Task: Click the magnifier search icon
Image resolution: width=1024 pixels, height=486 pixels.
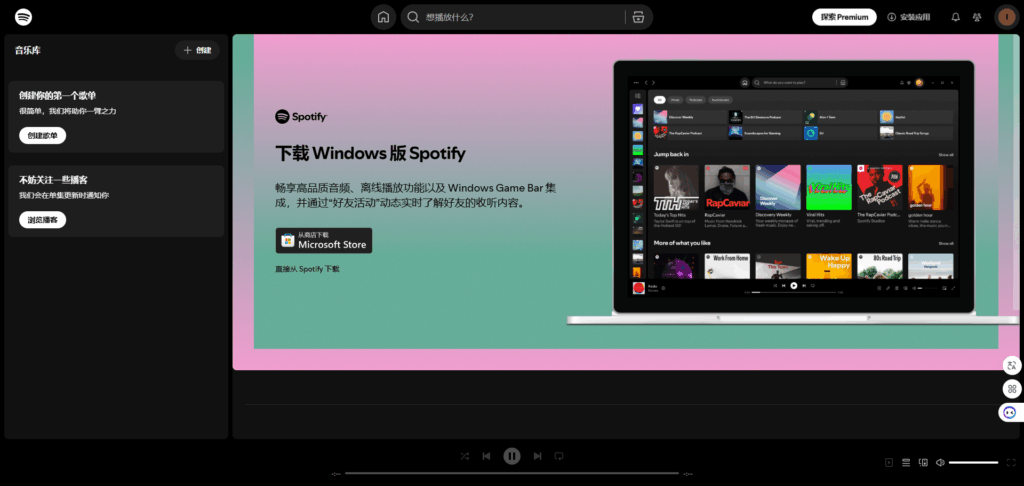Action: coord(413,17)
